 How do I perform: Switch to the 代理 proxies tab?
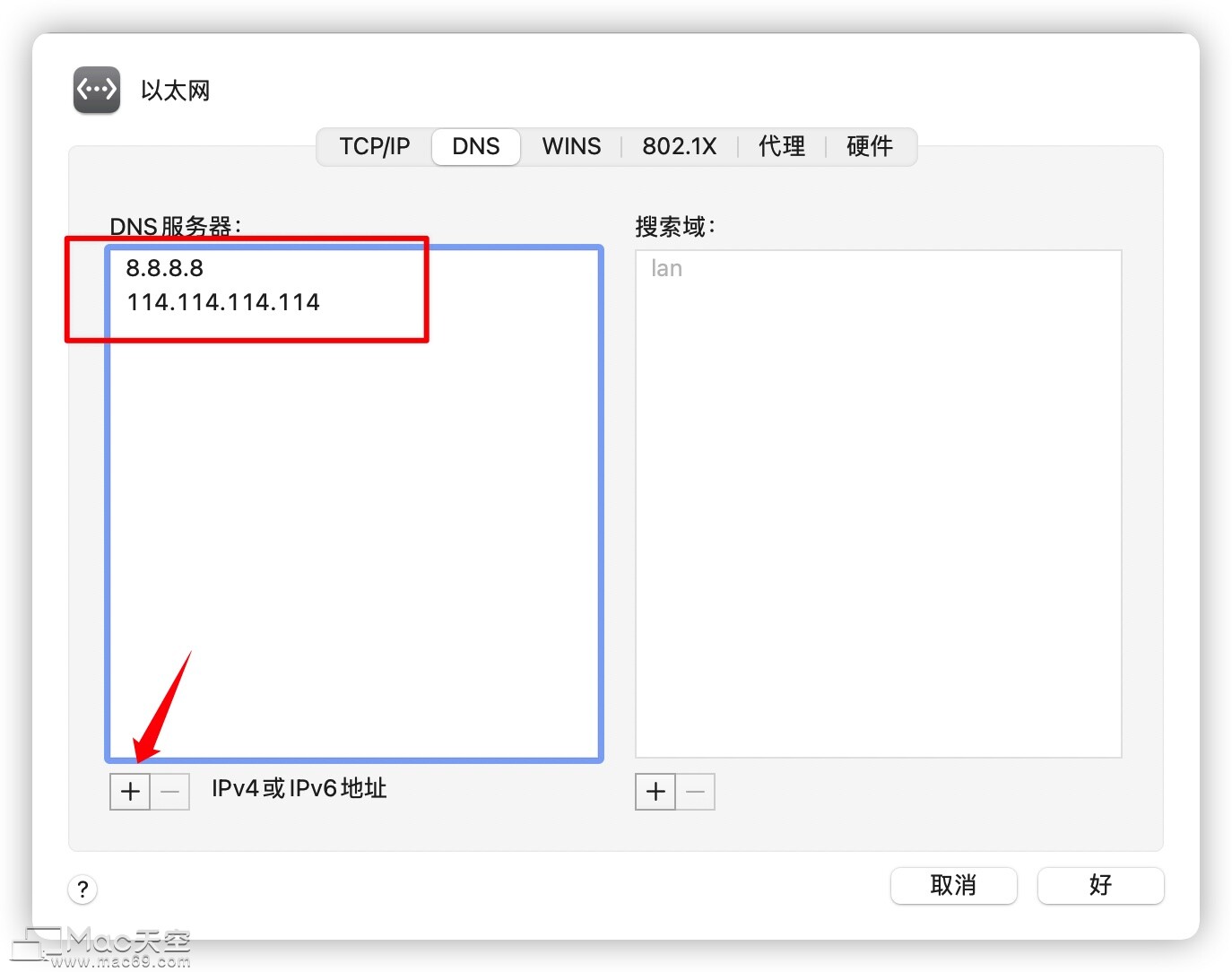click(x=782, y=146)
